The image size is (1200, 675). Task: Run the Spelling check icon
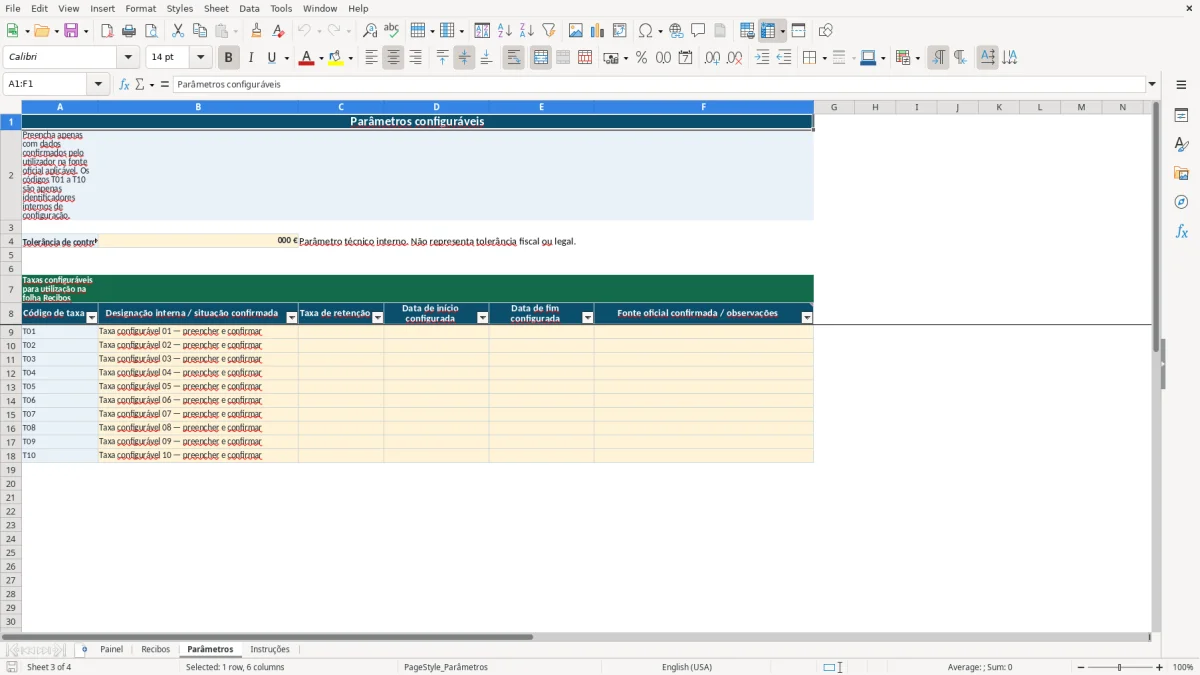(x=392, y=31)
